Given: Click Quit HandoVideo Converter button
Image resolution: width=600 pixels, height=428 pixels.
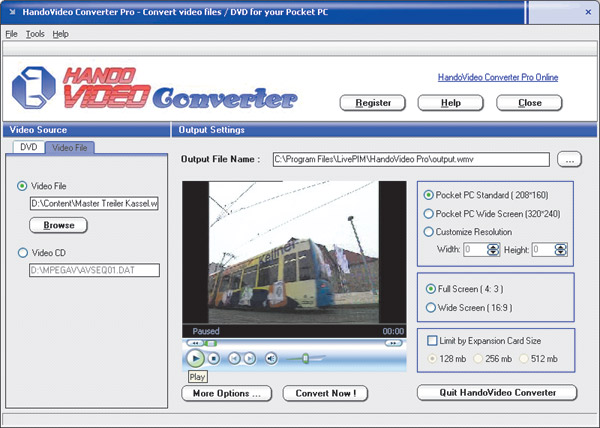Looking at the screenshot, I should coord(497,393).
